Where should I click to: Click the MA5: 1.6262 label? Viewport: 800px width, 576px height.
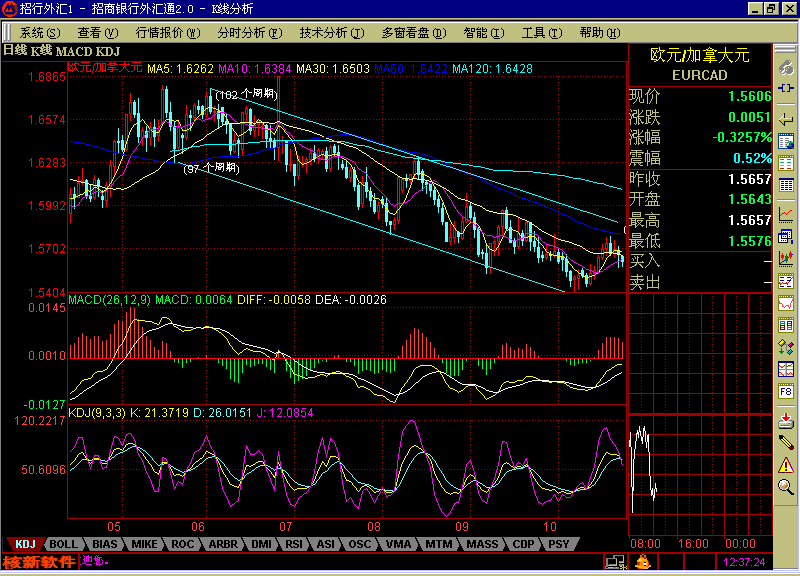[x=180, y=68]
